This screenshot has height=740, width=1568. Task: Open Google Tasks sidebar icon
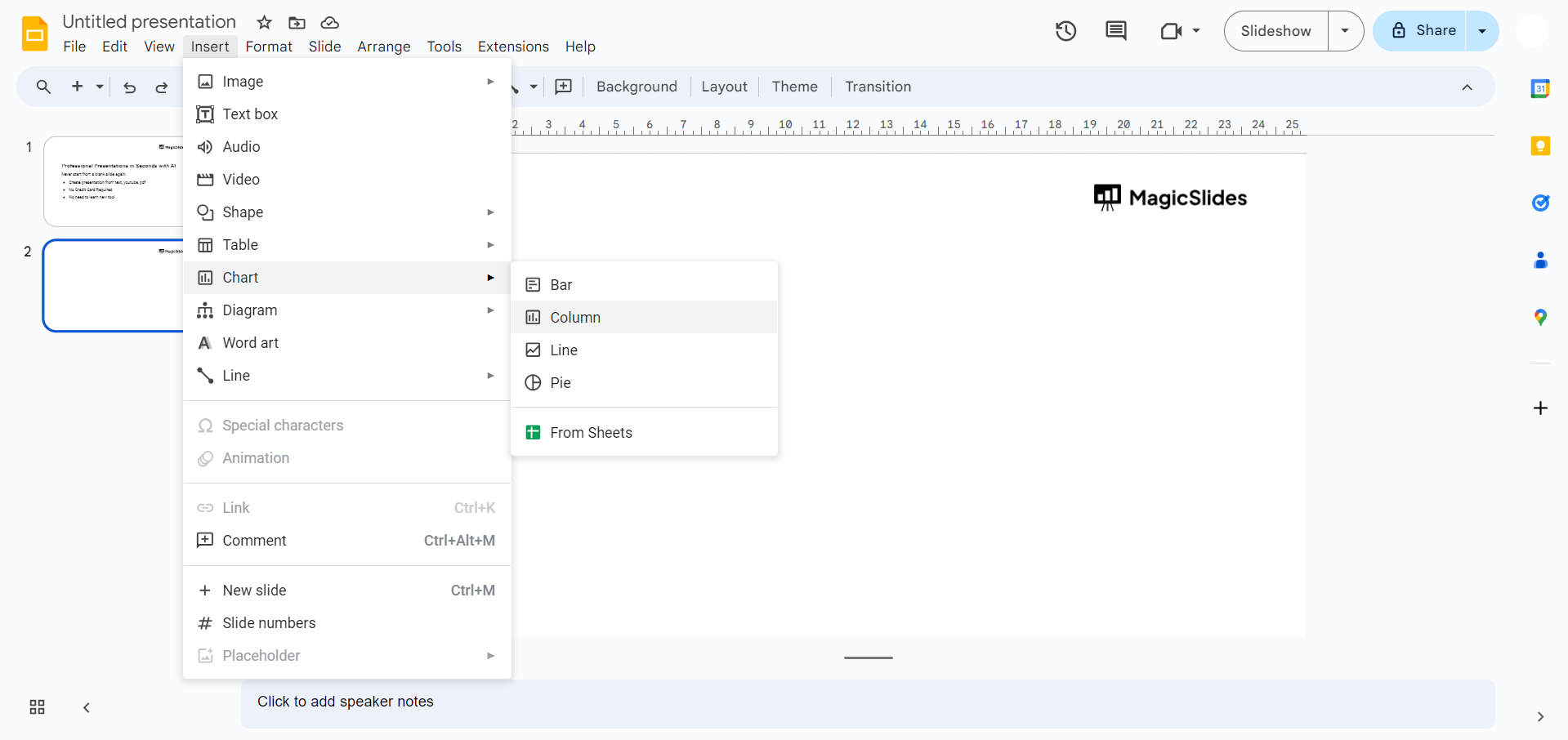coord(1540,203)
